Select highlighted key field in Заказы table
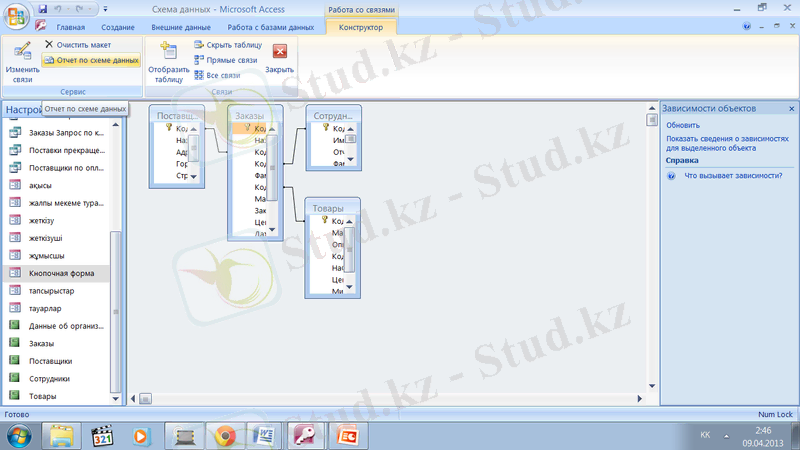Screen dimensions: 800x450 click(249, 129)
